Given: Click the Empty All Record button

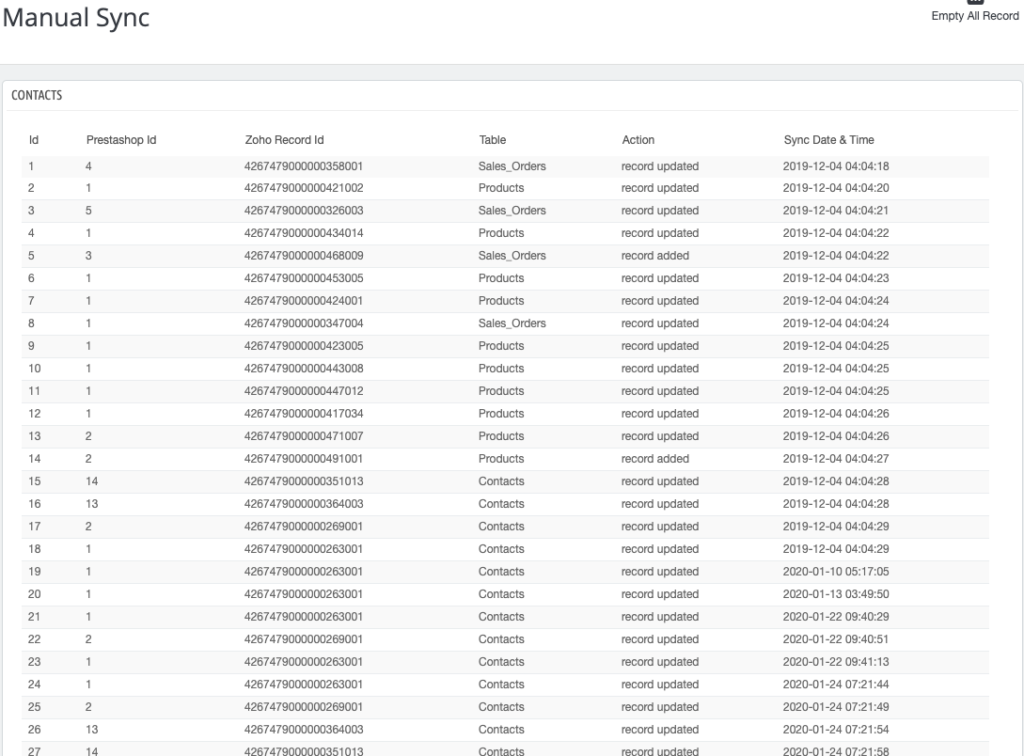Looking at the screenshot, I should 974,13.
